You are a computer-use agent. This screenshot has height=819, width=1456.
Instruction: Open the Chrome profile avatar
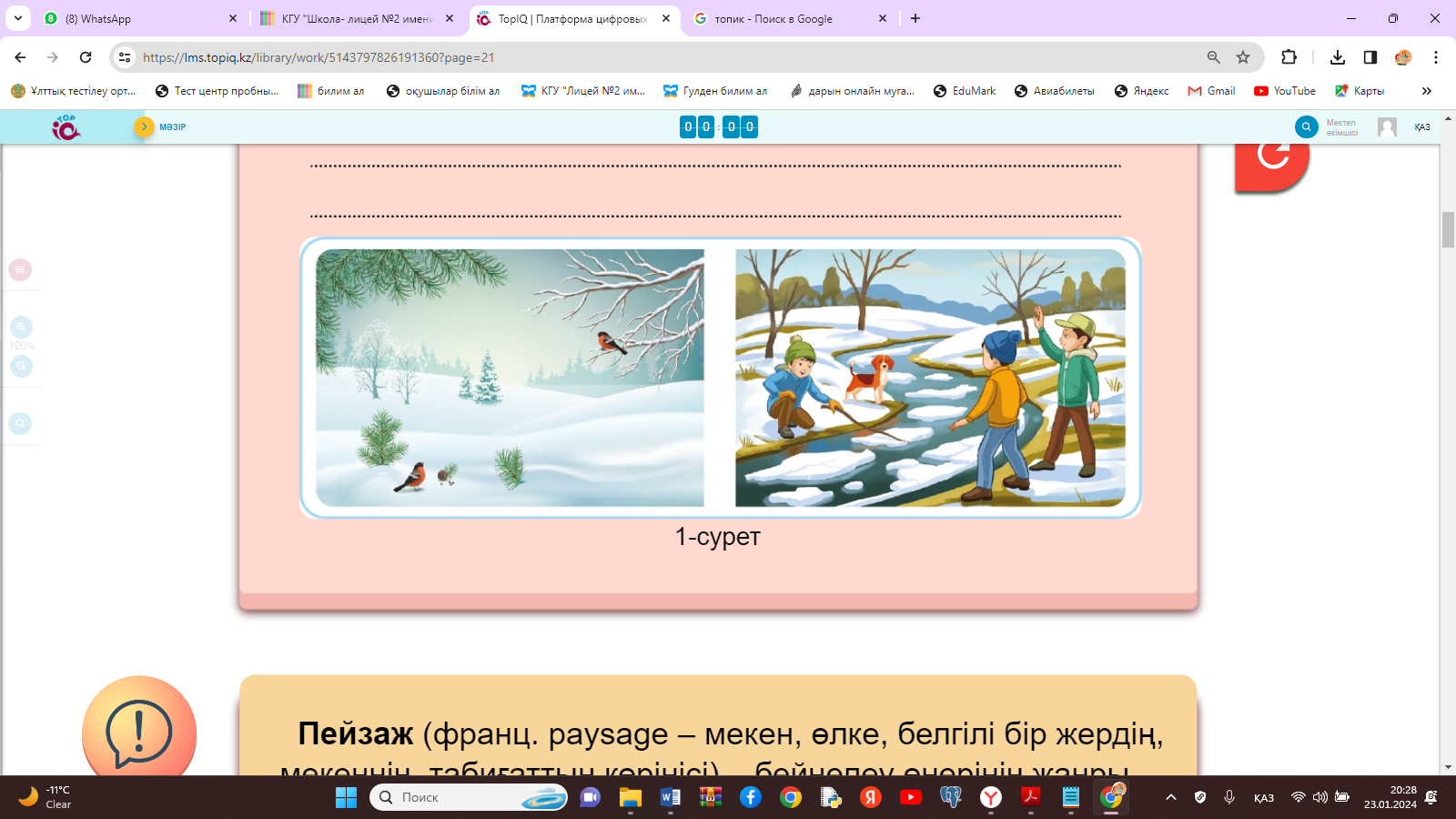pyautogui.click(x=1403, y=57)
